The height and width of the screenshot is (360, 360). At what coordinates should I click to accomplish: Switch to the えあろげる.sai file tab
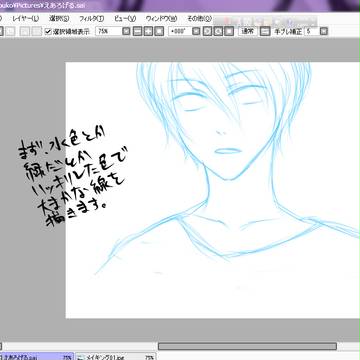(36, 357)
